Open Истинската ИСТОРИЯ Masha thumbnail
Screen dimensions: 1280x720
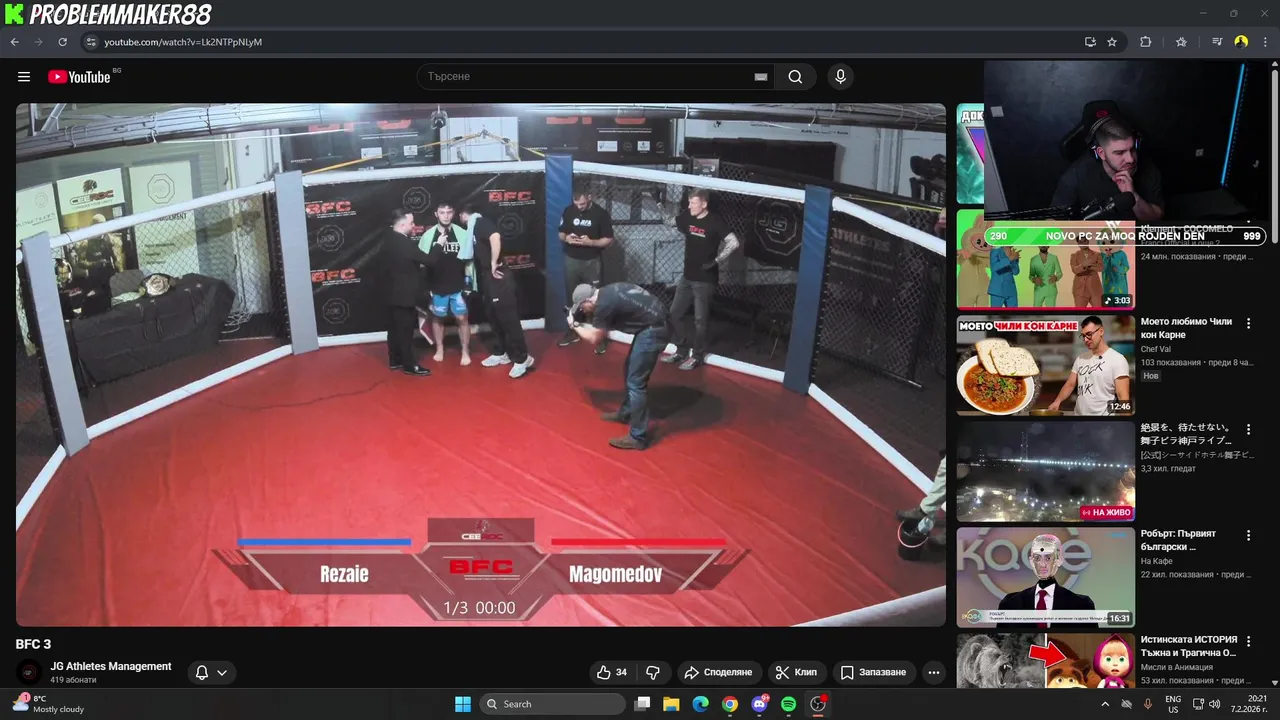(1046, 661)
